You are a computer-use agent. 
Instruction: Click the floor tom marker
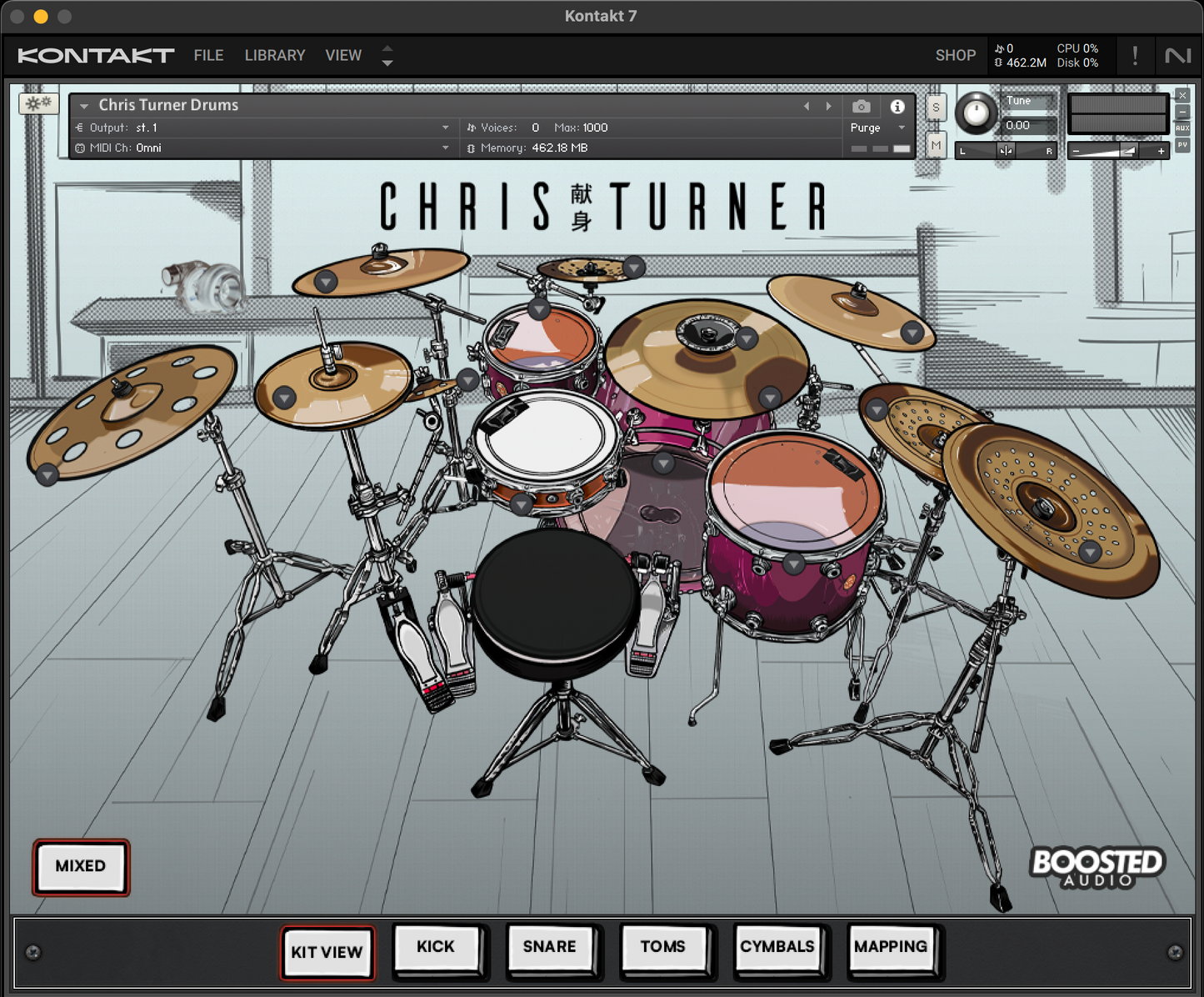point(793,564)
